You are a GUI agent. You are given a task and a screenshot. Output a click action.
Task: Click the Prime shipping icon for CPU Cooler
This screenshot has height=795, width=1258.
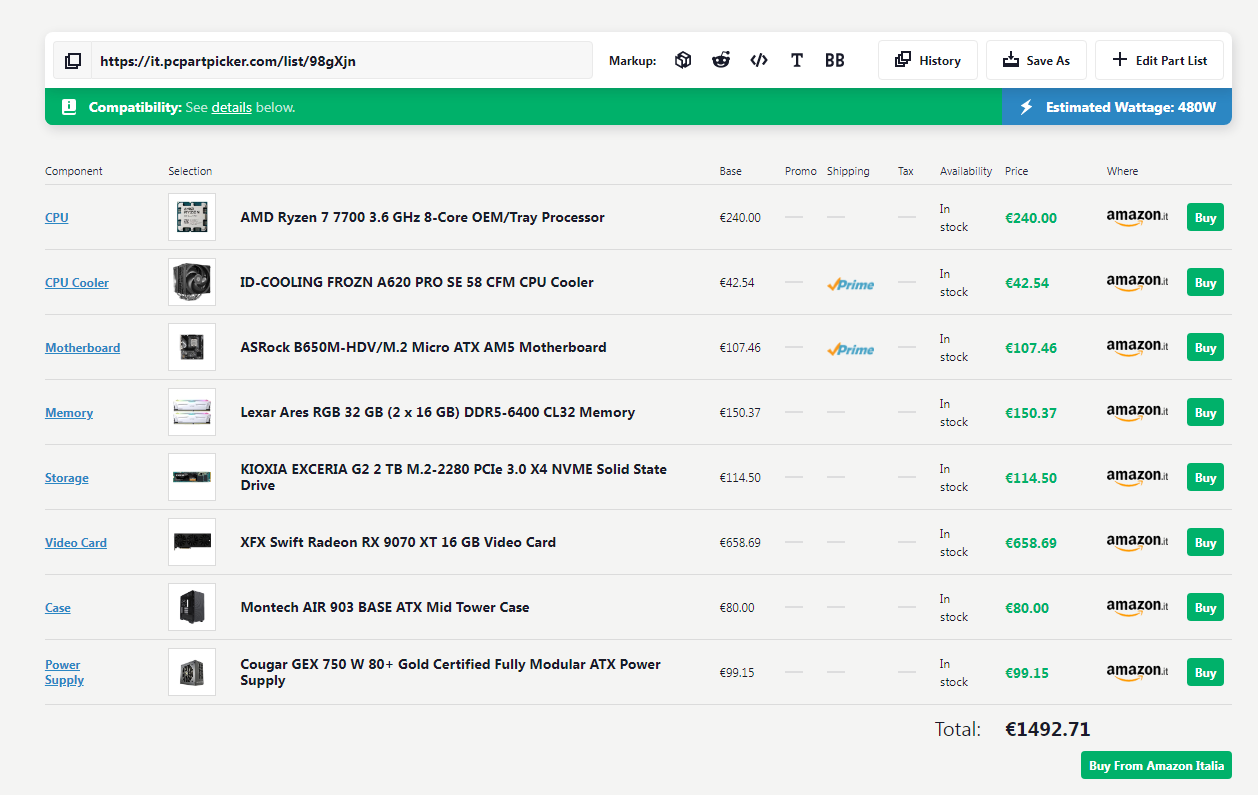850,284
